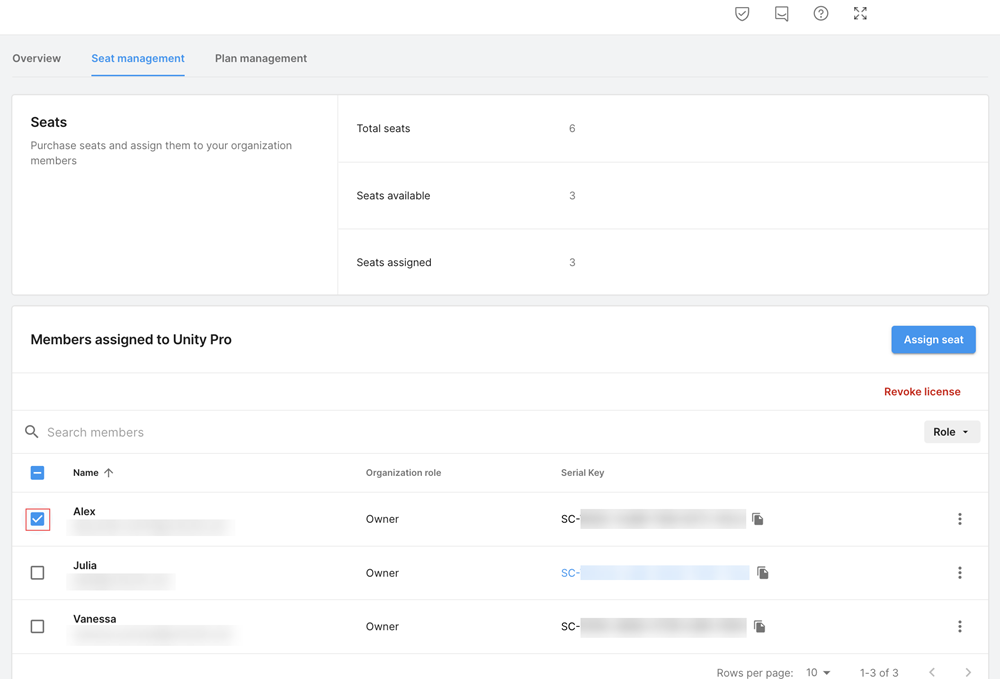Image resolution: width=1000 pixels, height=679 pixels.
Task: Click Owner role in Vanessa's row
Action: 382,626
